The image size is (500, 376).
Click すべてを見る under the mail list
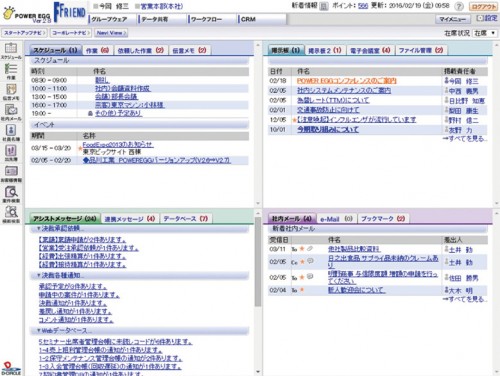pos(464,299)
